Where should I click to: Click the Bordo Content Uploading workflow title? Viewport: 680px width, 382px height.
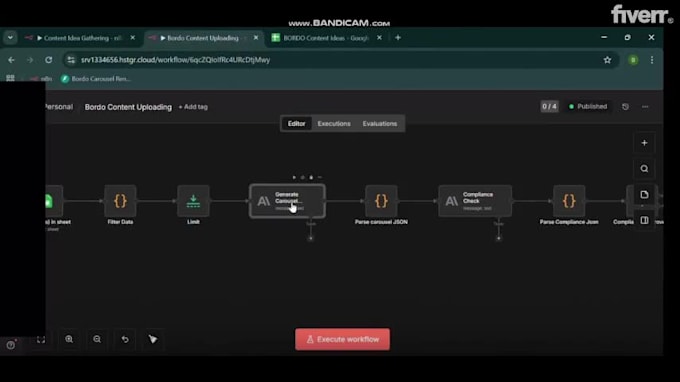tap(128, 107)
